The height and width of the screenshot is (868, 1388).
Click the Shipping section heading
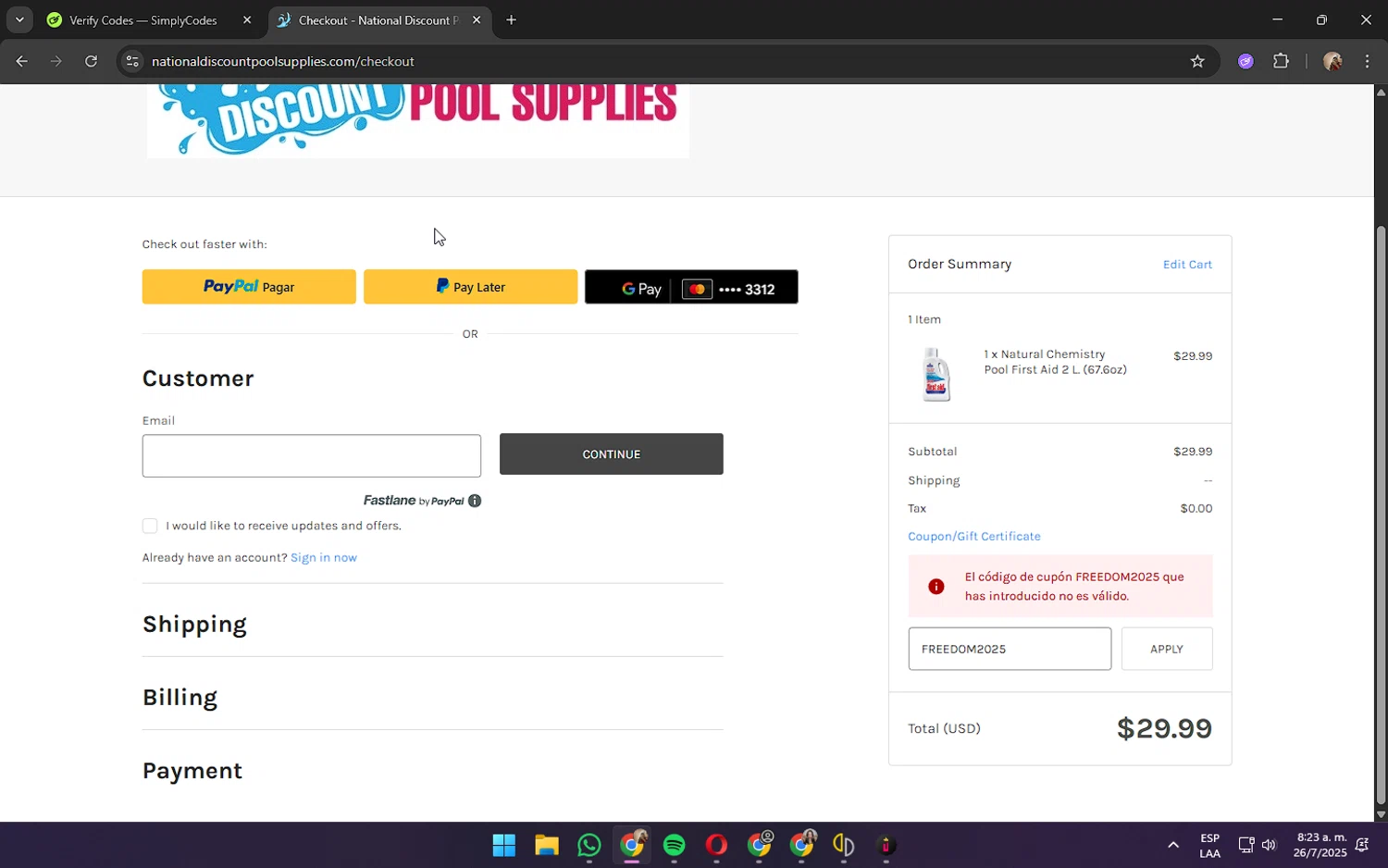(194, 625)
